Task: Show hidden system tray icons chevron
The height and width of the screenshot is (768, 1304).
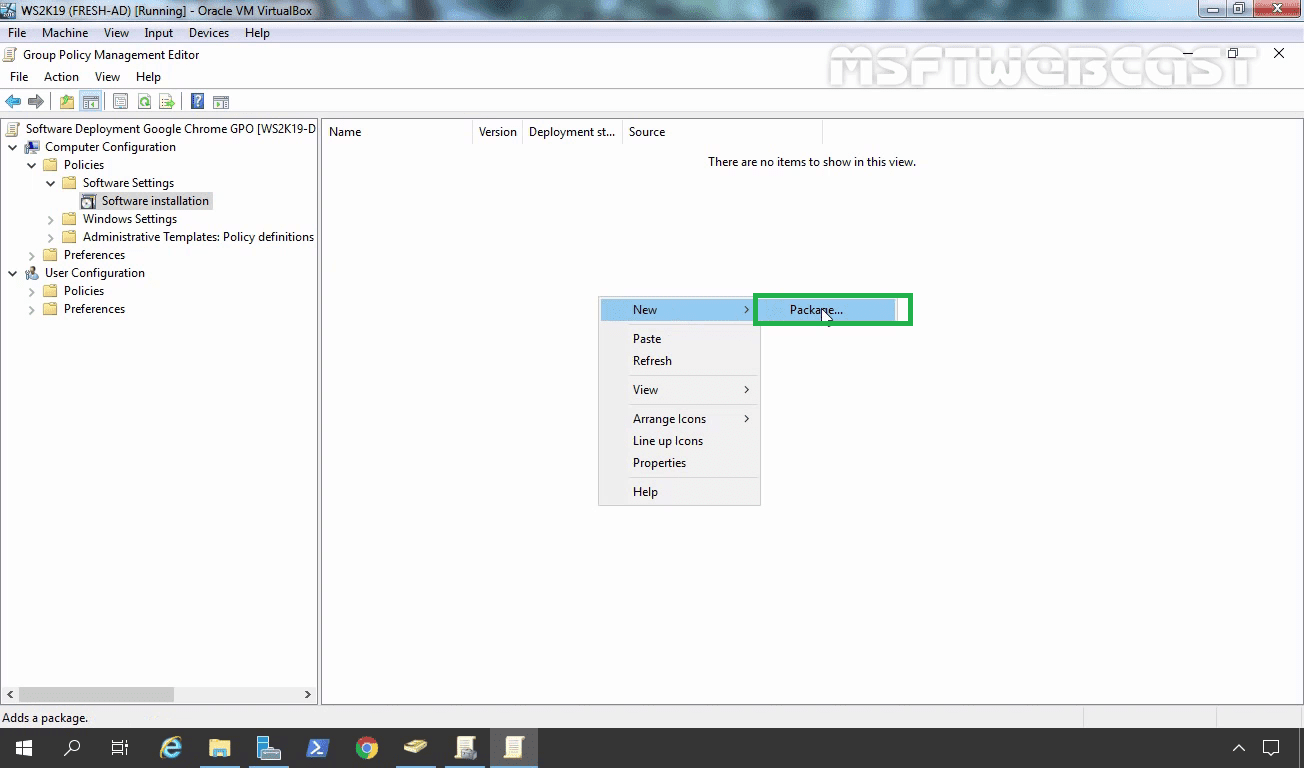Action: point(1238,747)
